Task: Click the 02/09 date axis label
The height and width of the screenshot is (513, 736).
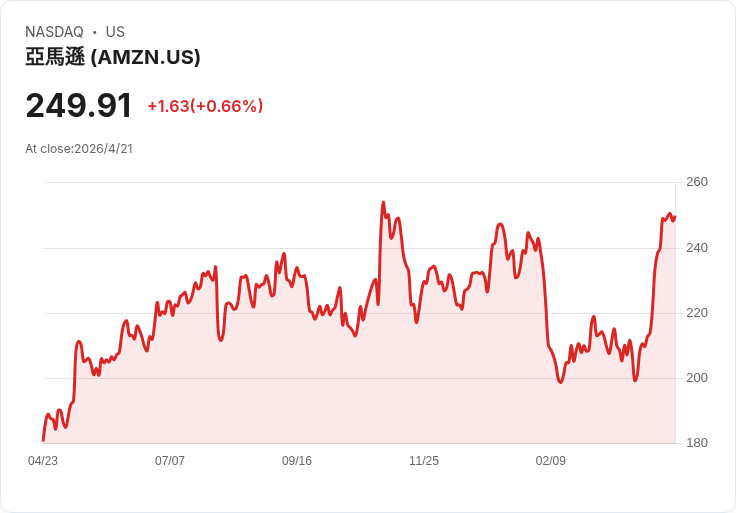Action: point(551,461)
